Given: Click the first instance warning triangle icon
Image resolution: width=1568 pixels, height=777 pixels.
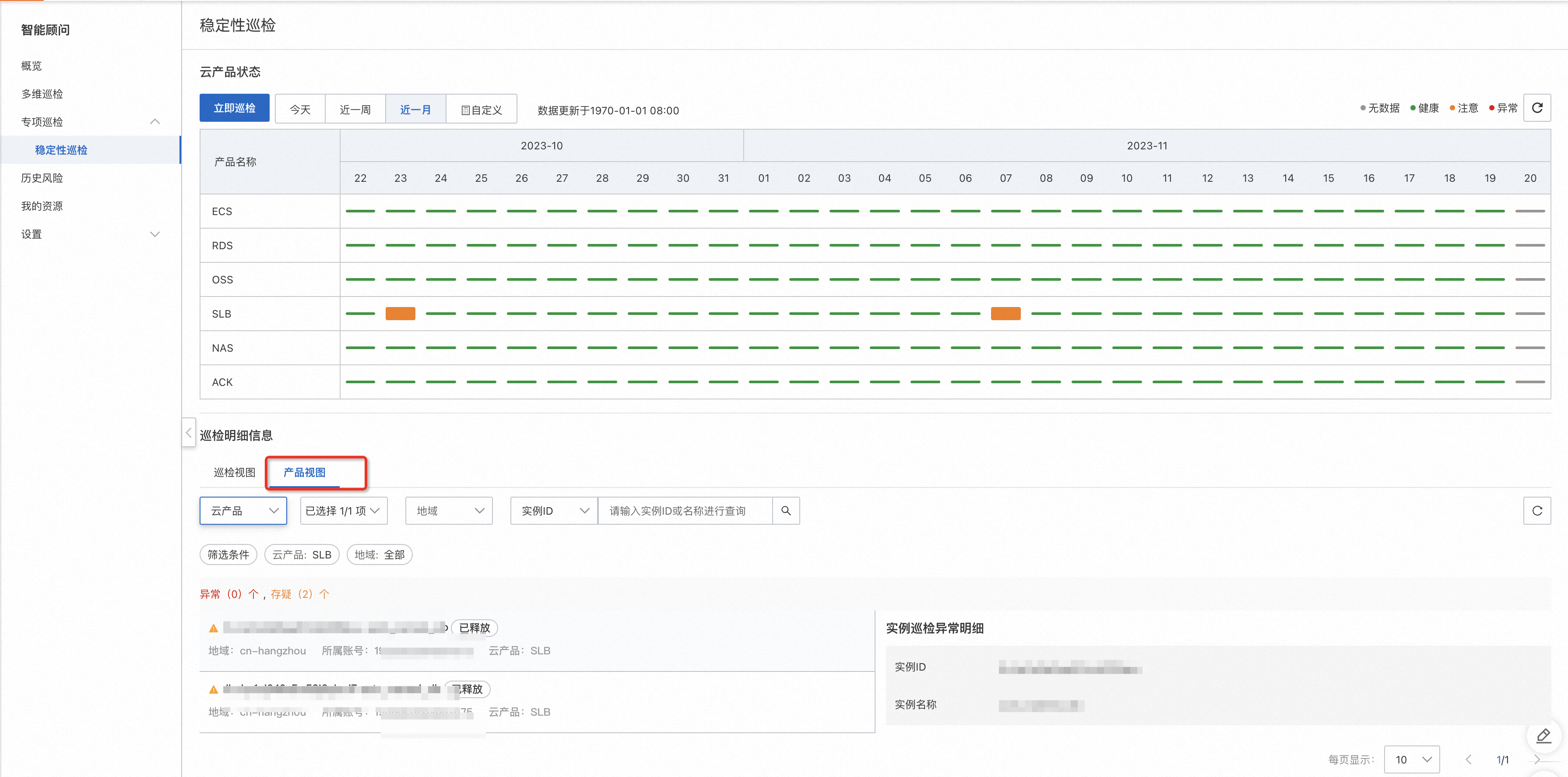Looking at the screenshot, I should (x=214, y=628).
